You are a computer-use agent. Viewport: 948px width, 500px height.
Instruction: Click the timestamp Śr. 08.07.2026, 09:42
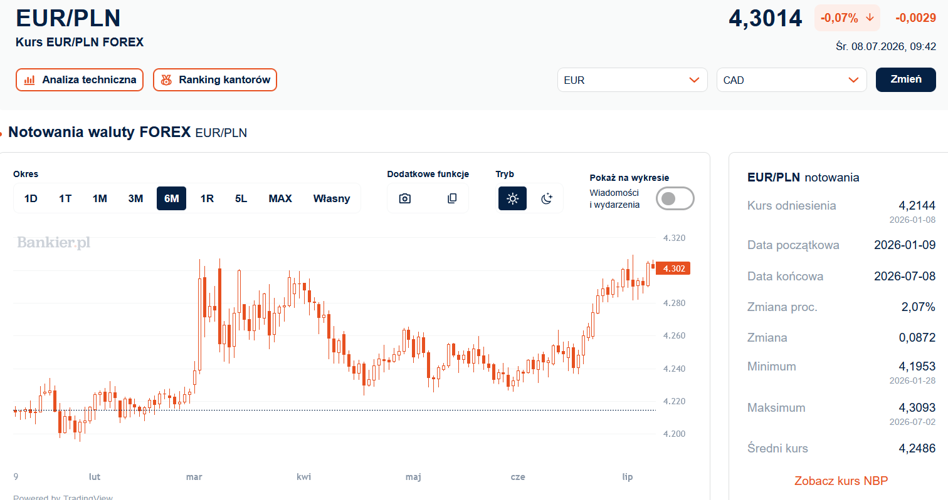tap(886, 47)
